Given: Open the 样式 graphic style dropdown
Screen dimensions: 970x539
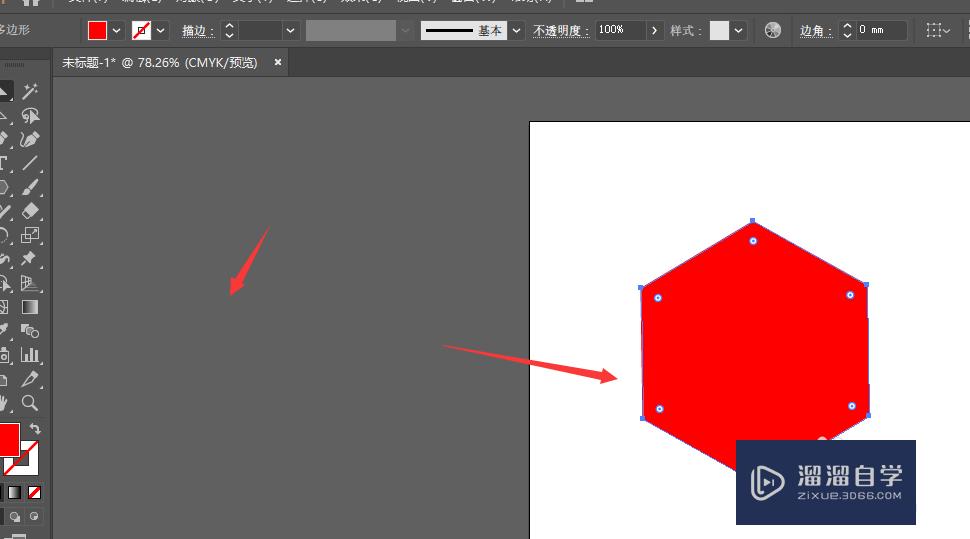Looking at the screenshot, I should pyautogui.click(x=739, y=30).
